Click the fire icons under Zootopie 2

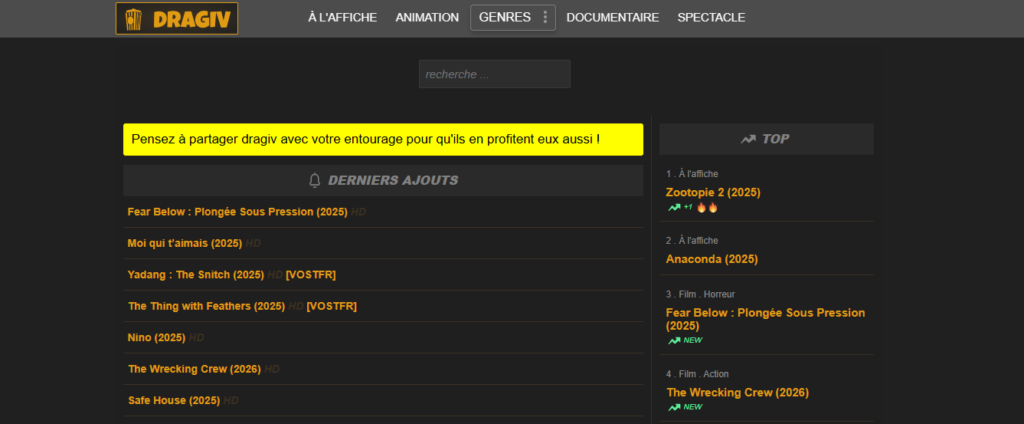[707, 208]
